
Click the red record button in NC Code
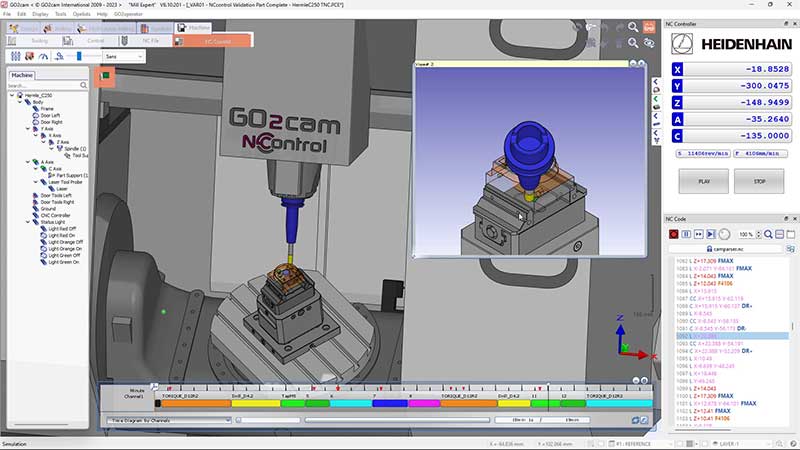point(674,233)
